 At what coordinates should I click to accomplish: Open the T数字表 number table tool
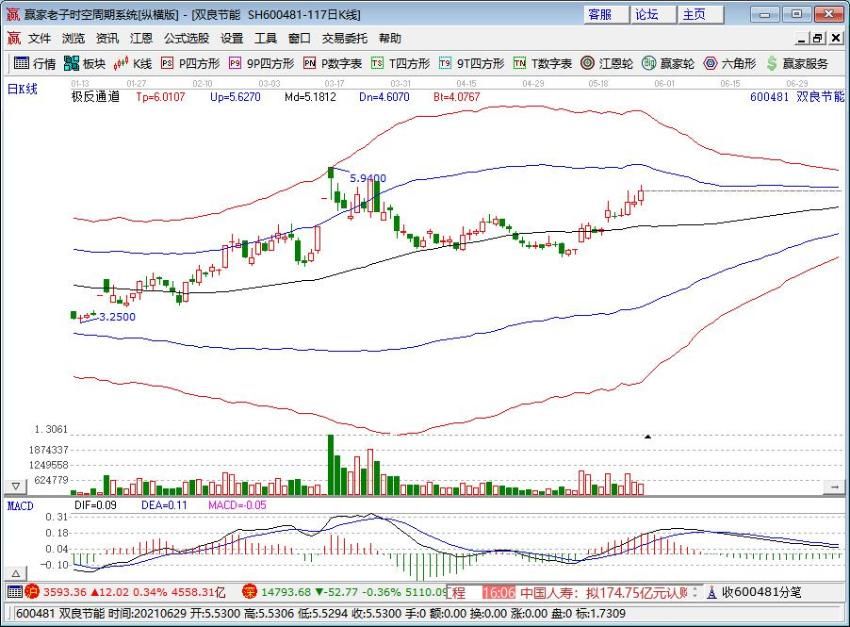coord(519,63)
